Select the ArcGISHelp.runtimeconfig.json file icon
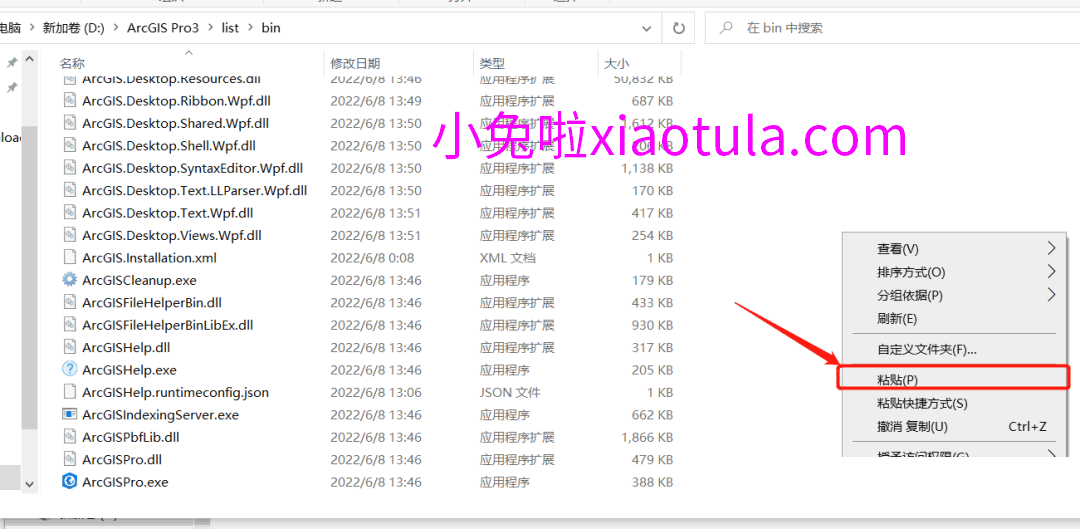Image resolution: width=1080 pixels, height=529 pixels. coord(69,392)
